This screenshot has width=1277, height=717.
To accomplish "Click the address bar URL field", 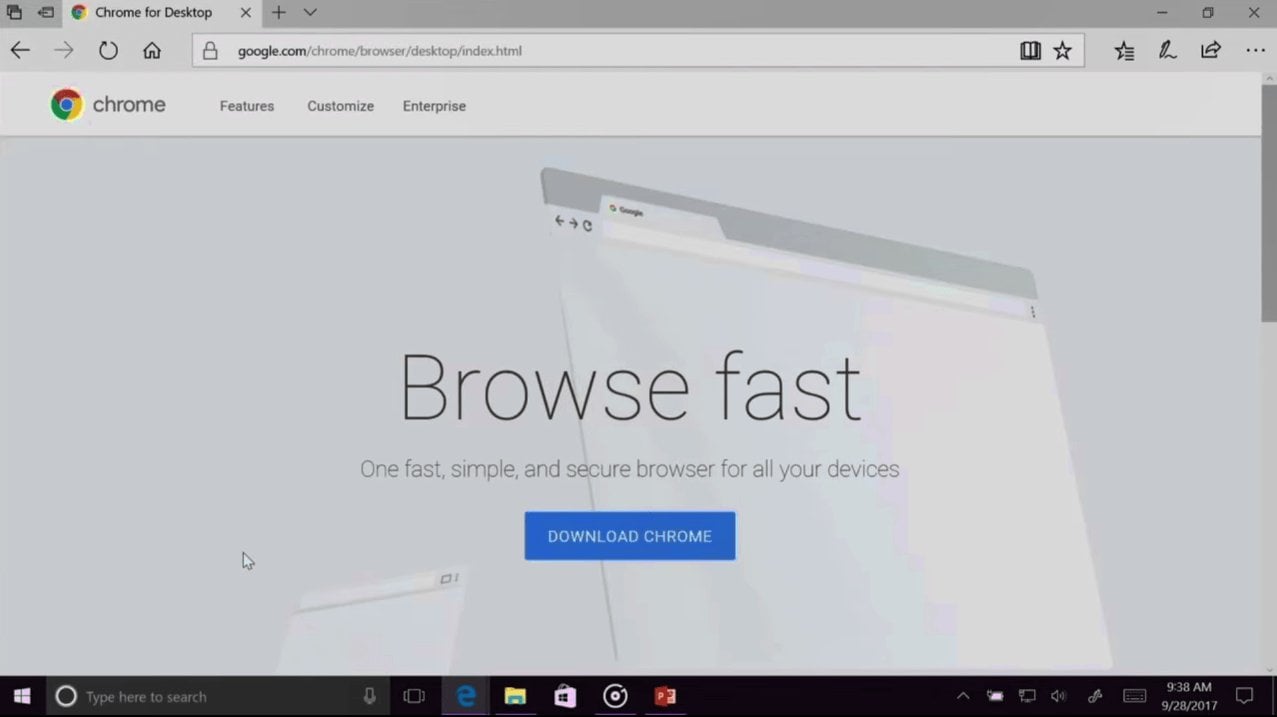I will pyautogui.click(x=600, y=51).
